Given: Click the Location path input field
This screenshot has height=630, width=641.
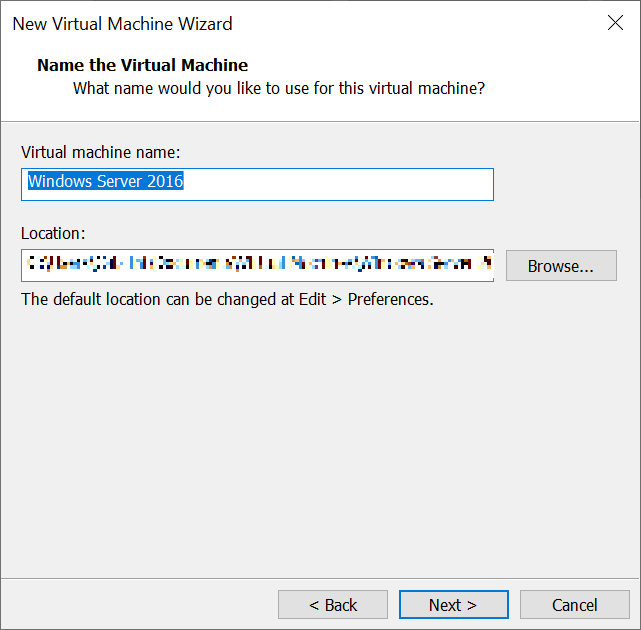Looking at the screenshot, I should [257, 265].
